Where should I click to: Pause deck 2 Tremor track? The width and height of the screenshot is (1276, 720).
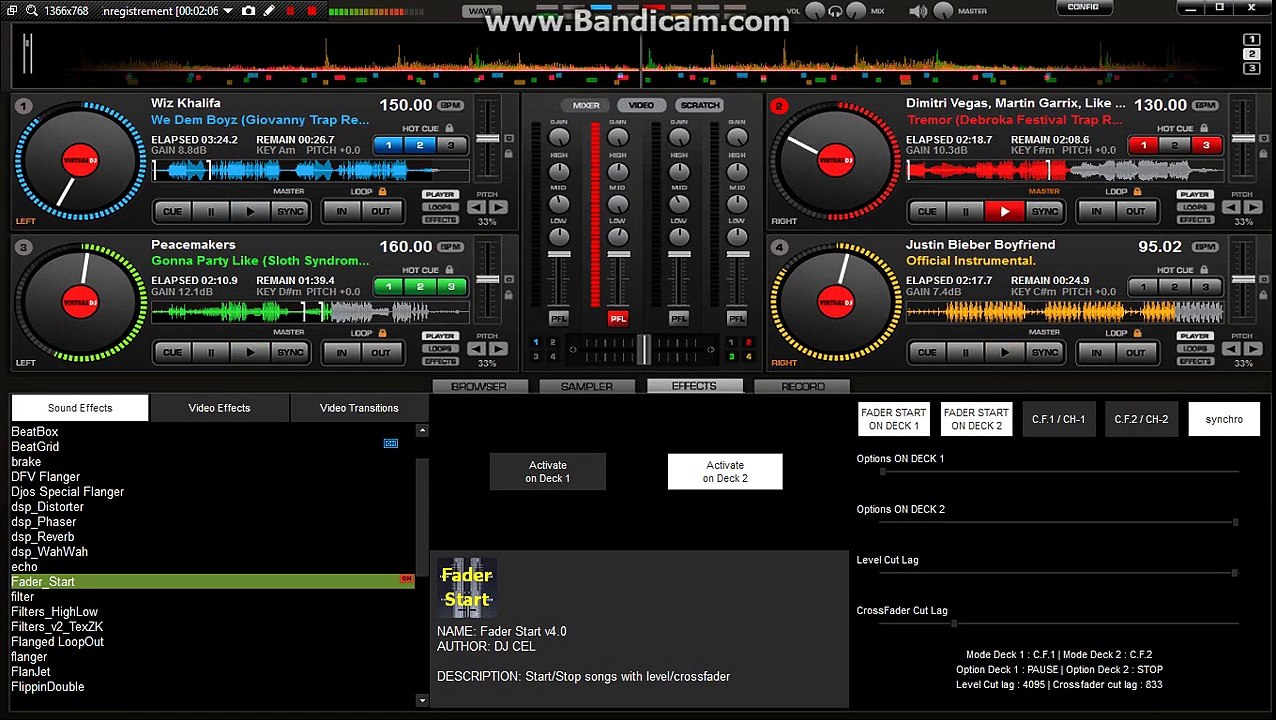[x=966, y=211]
